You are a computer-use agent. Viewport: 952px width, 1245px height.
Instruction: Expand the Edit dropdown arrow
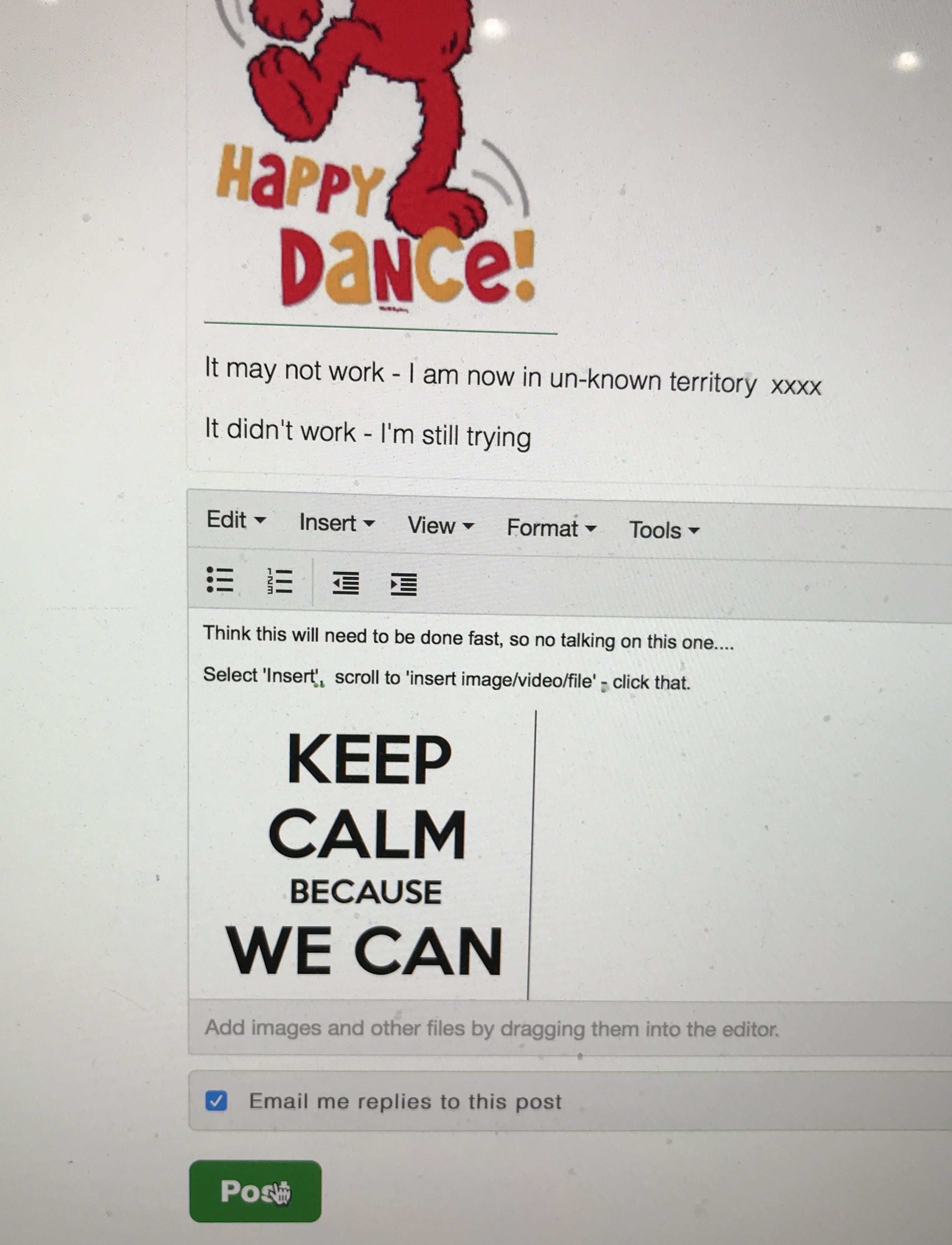260,520
